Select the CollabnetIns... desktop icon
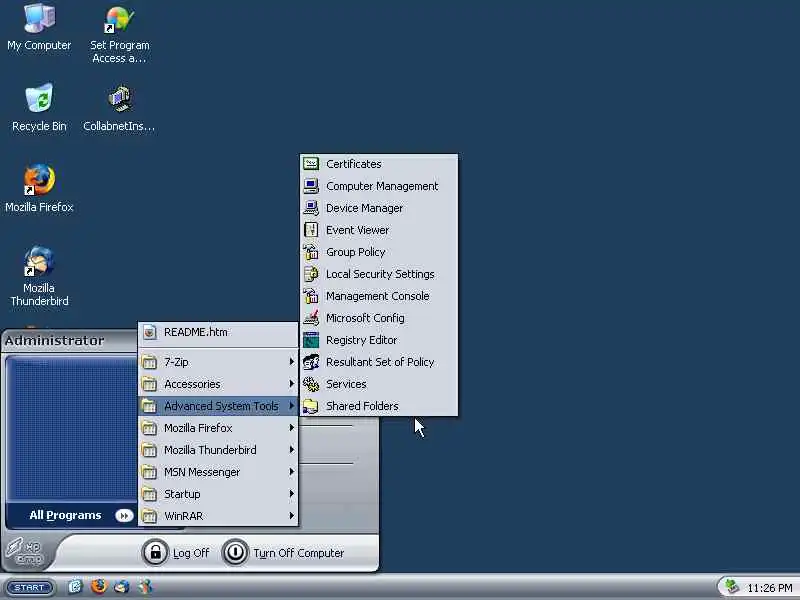The image size is (800, 600). [119, 109]
